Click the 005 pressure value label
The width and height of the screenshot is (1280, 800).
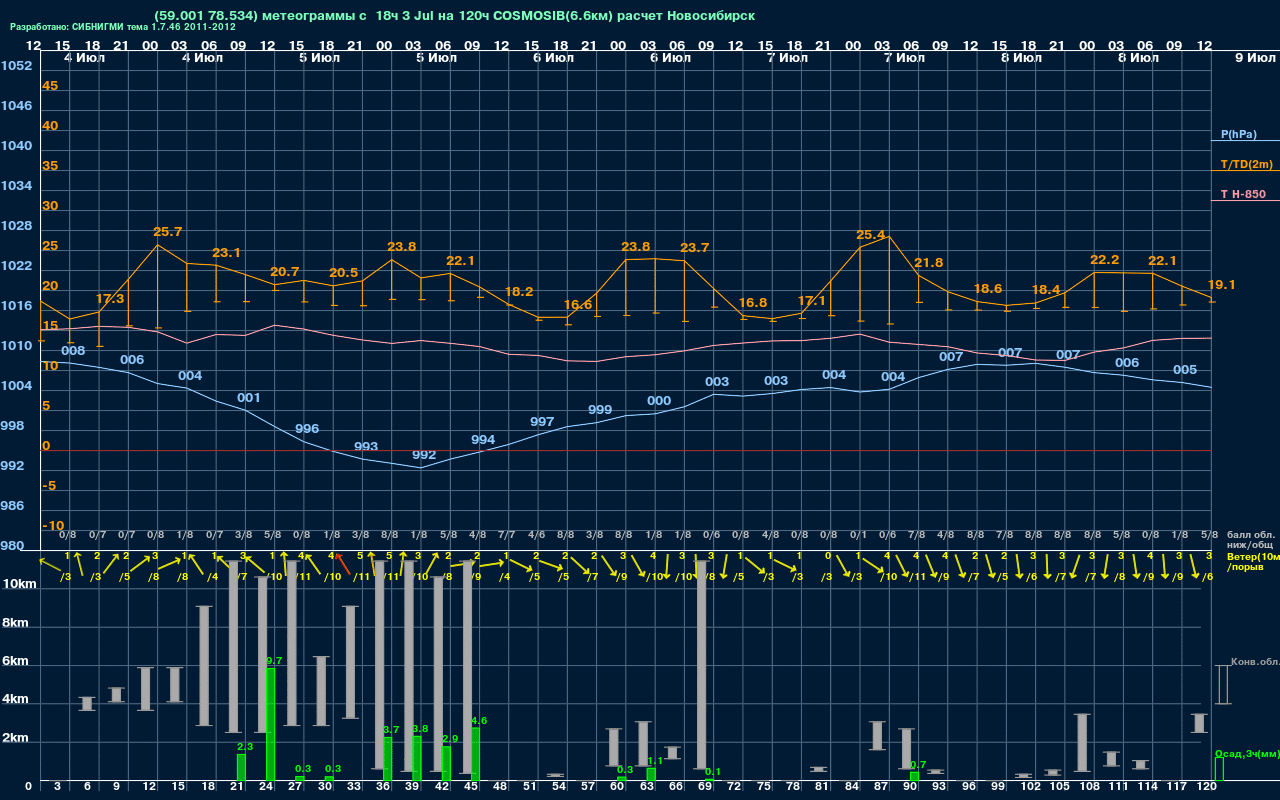(x=1185, y=370)
